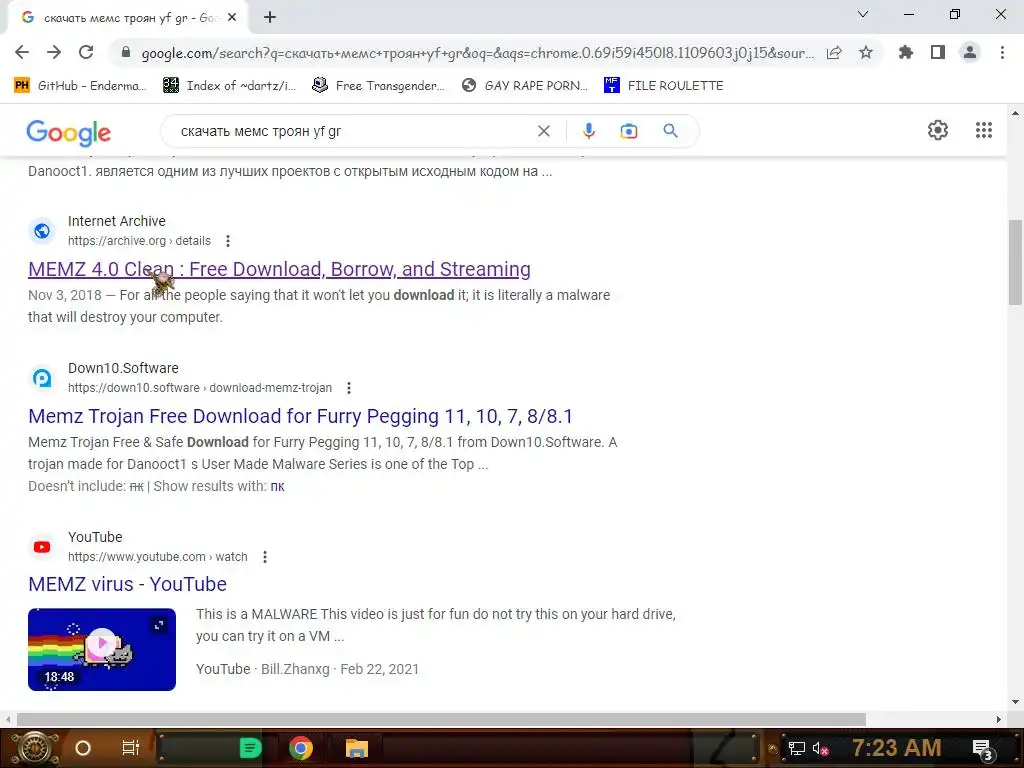Open Cortana circle on taskbar
The width and height of the screenshot is (1024, 768).
point(82,748)
